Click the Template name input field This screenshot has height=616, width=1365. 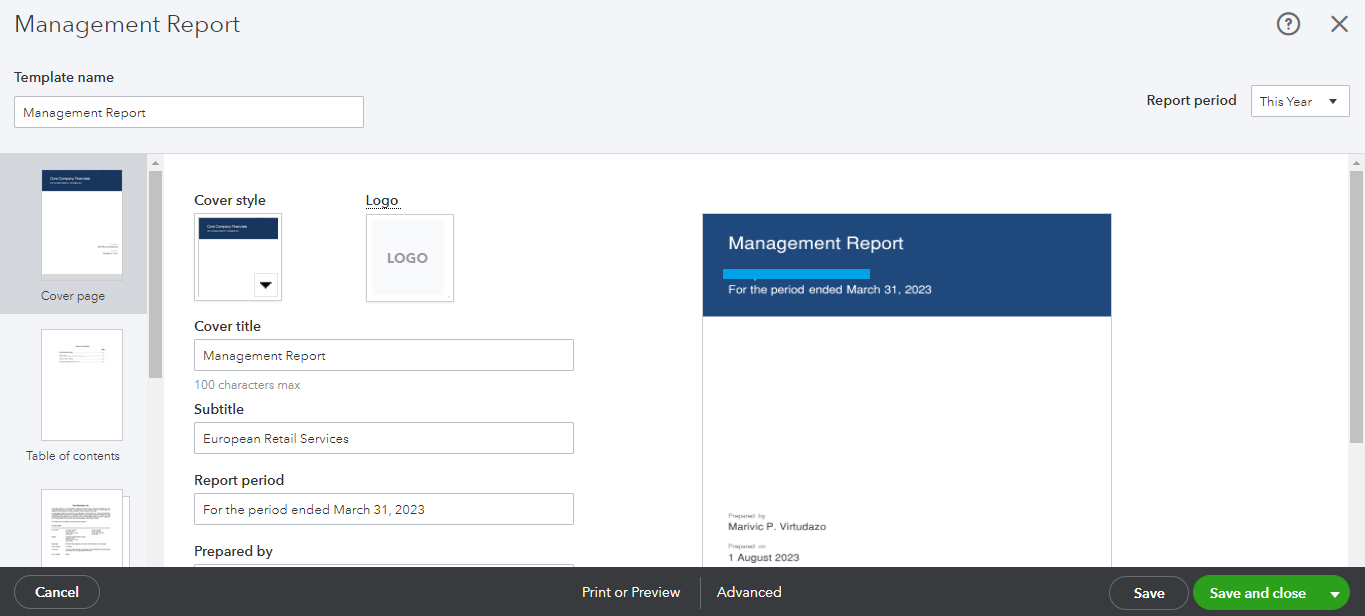pyautogui.click(x=189, y=112)
